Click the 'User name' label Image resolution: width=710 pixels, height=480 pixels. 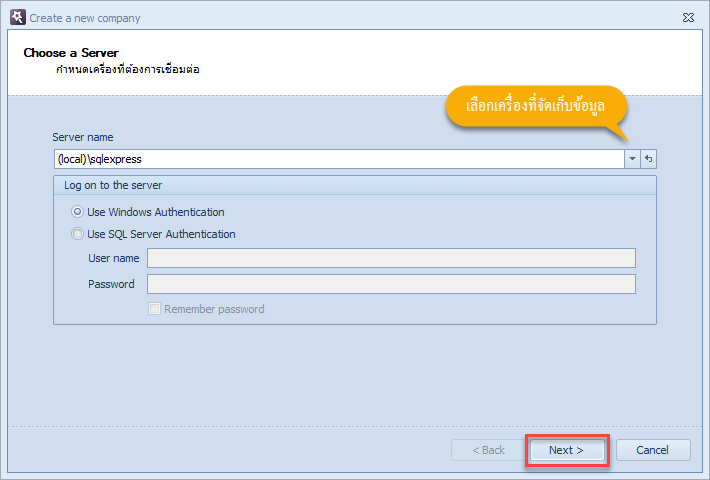coord(114,258)
